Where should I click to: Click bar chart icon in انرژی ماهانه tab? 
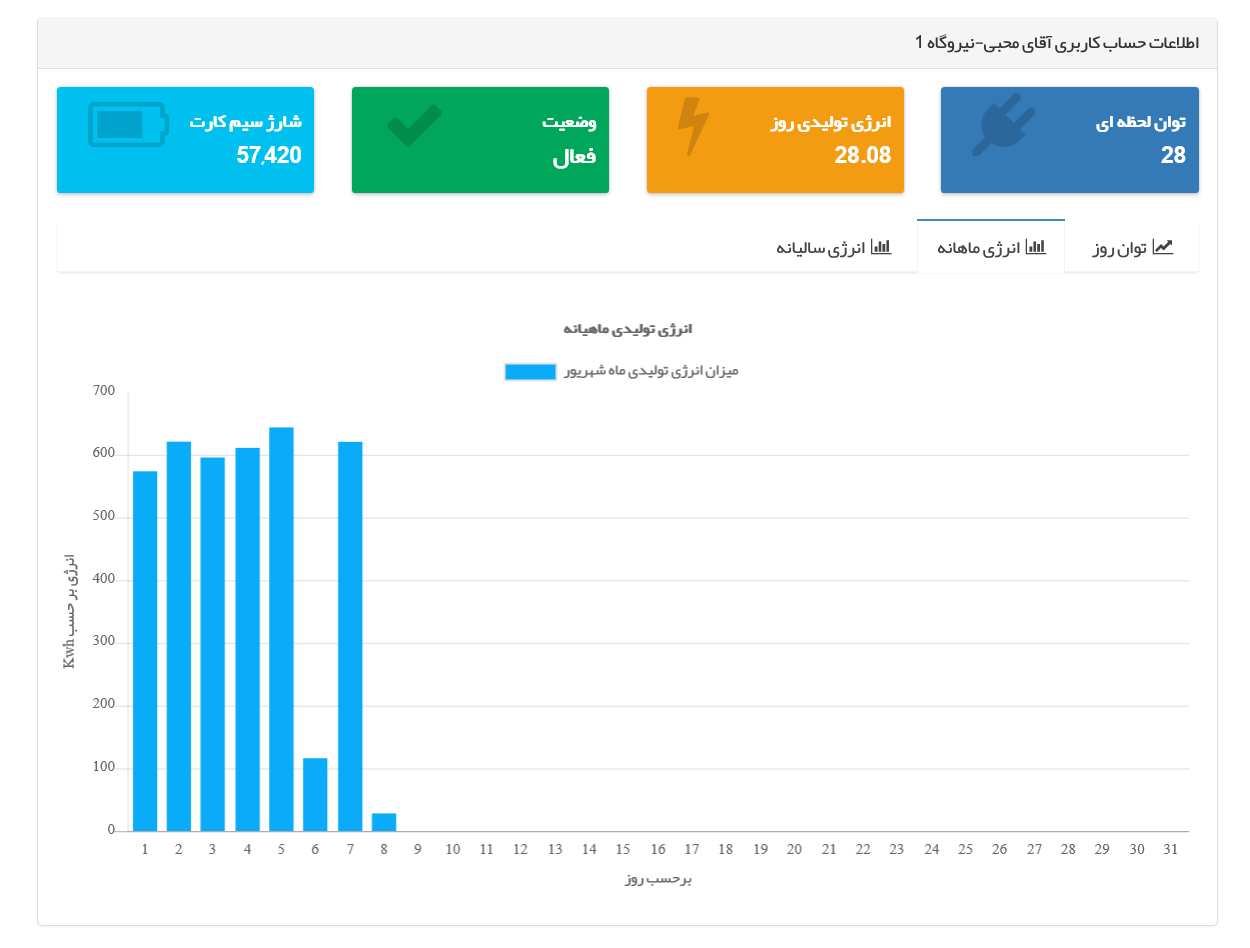click(1036, 247)
